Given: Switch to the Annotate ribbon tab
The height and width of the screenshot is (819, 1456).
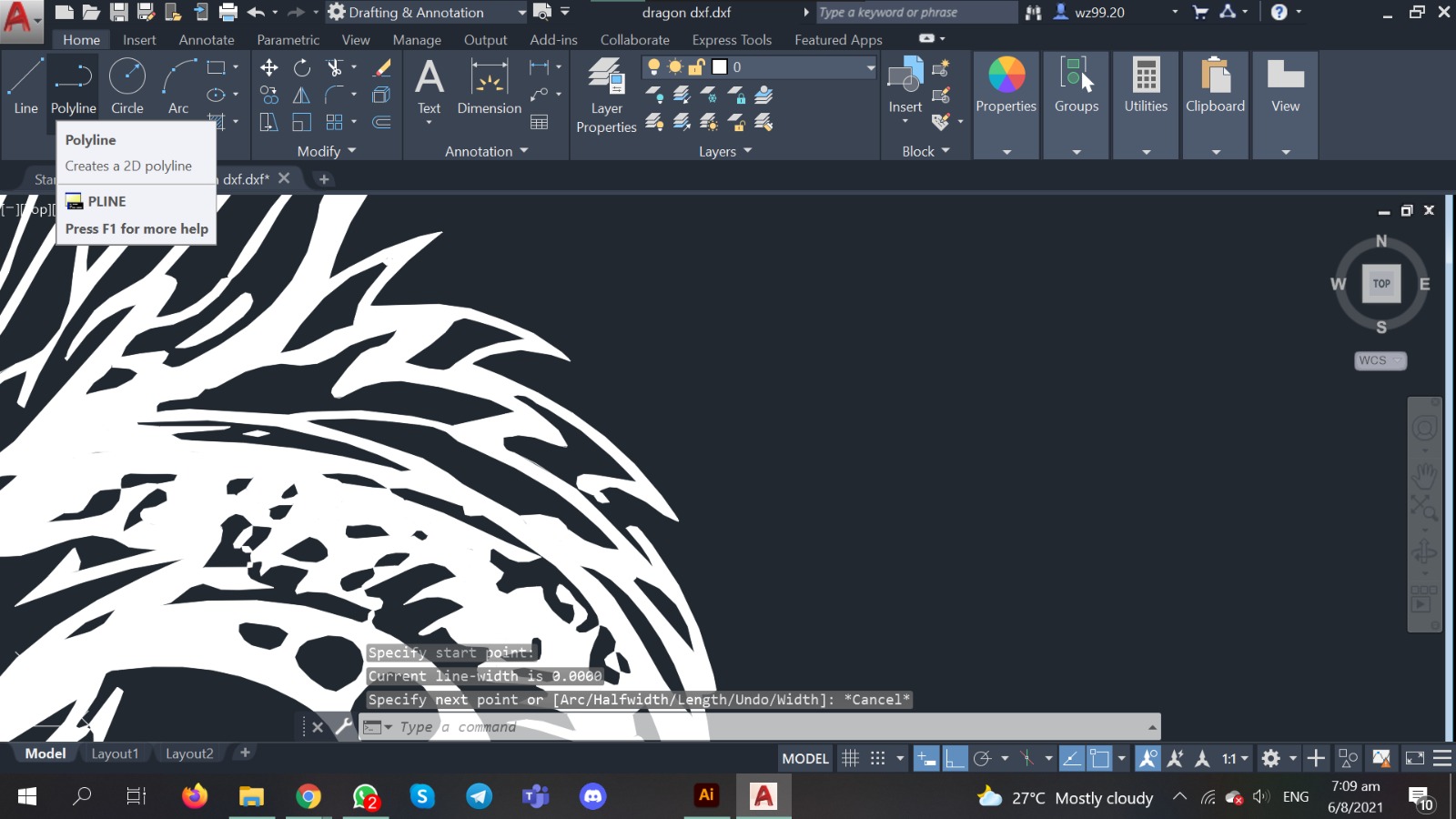Looking at the screenshot, I should pyautogui.click(x=207, y=40).
